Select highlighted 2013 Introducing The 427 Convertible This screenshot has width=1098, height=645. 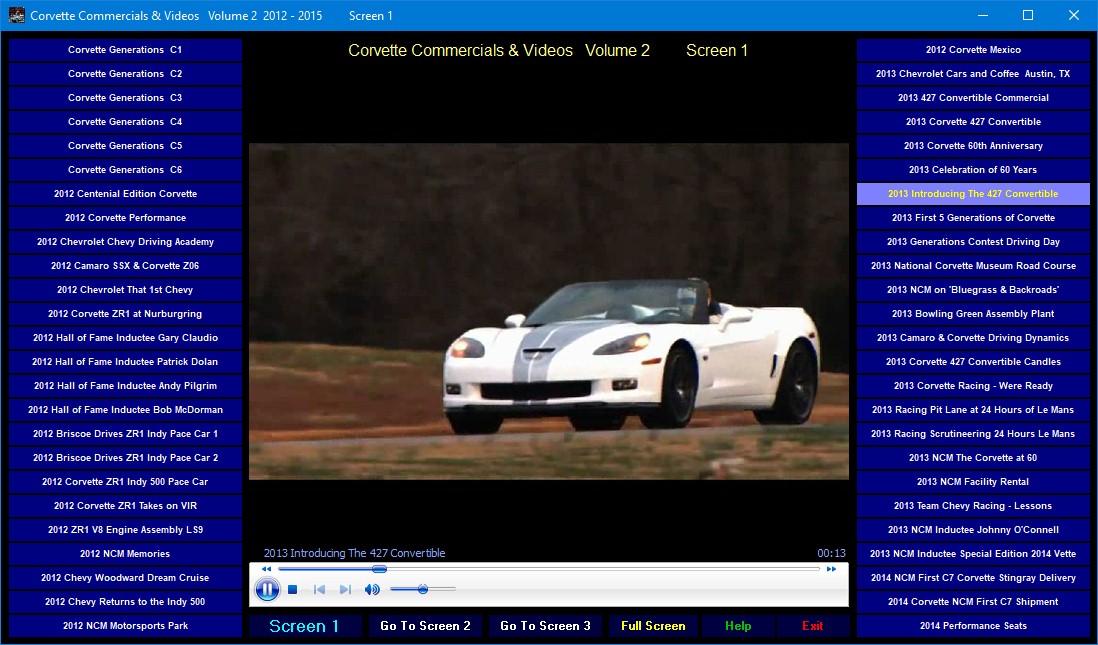(x=973, y=194)
